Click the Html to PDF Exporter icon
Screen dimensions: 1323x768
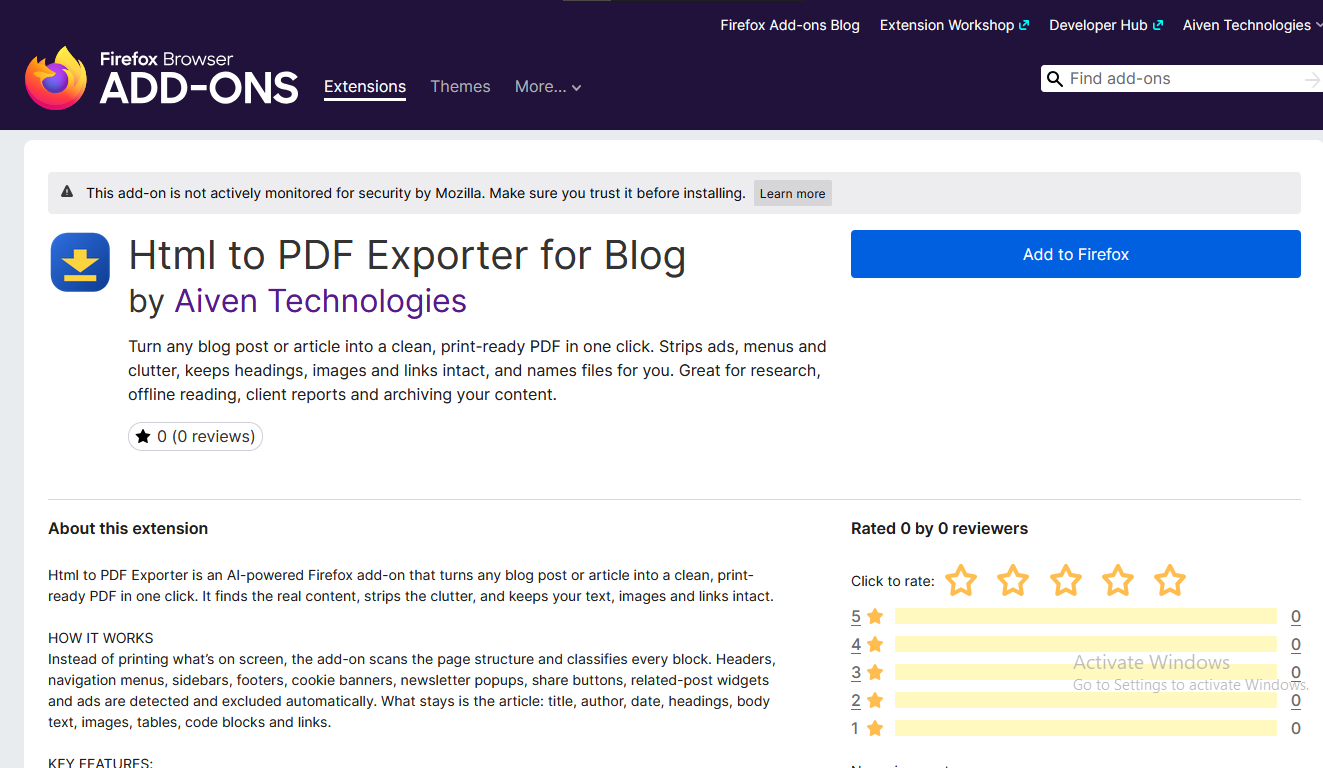coord(80,262)
